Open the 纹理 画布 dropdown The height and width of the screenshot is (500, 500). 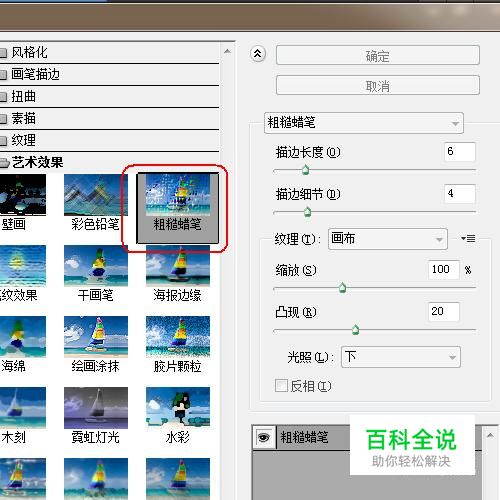(x=388, y=239)
